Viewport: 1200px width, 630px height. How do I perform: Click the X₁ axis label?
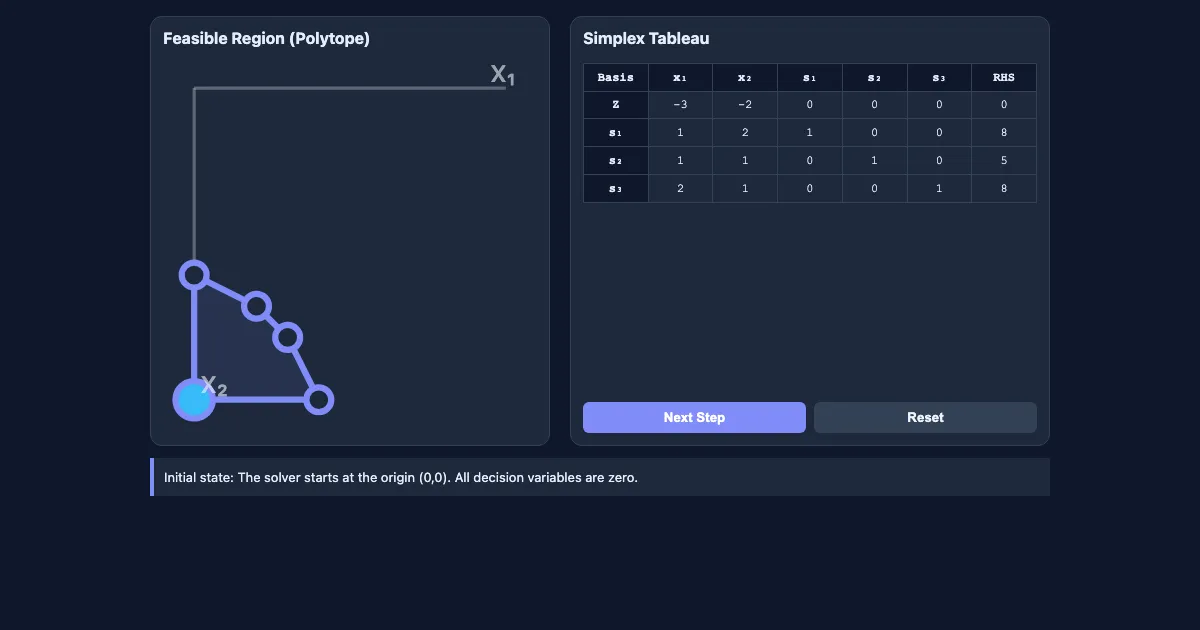click(x=502, y=75)
